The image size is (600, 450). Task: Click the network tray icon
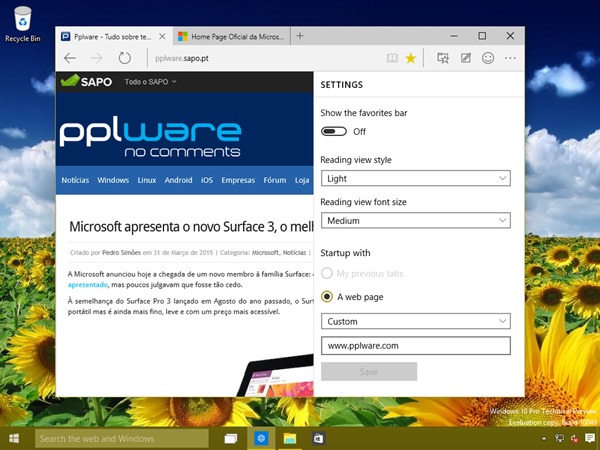(559, 439)
